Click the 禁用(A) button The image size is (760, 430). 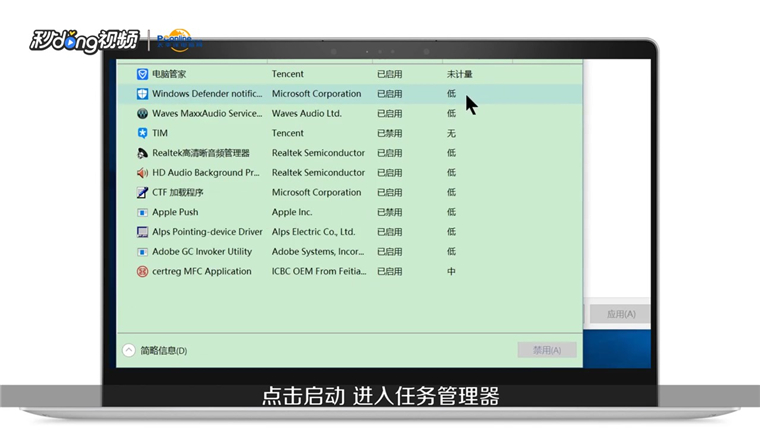click(547, 350)
